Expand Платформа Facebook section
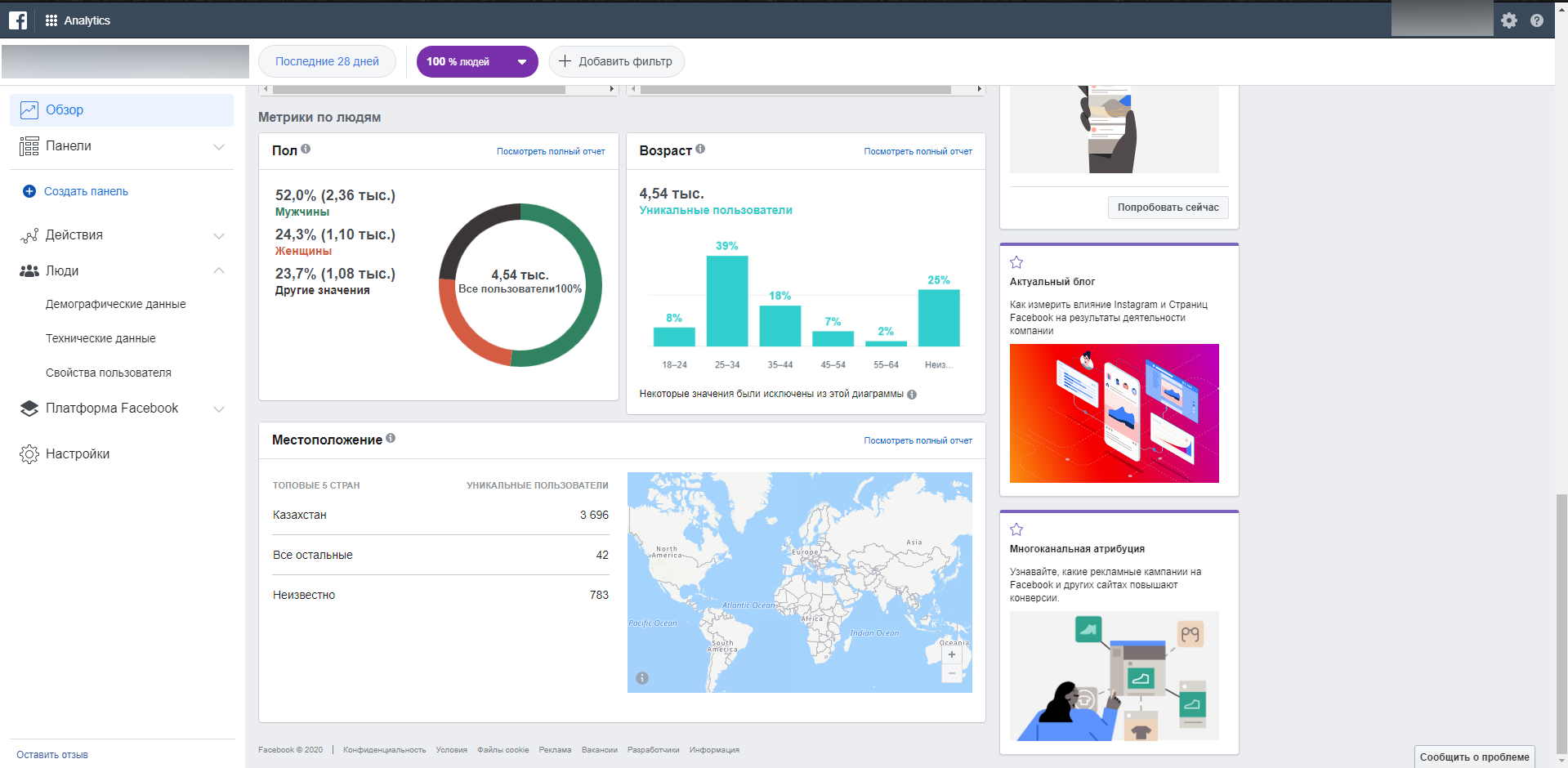Image resolution: width=1568 pixels, height=768 pixels. [218, 409]
